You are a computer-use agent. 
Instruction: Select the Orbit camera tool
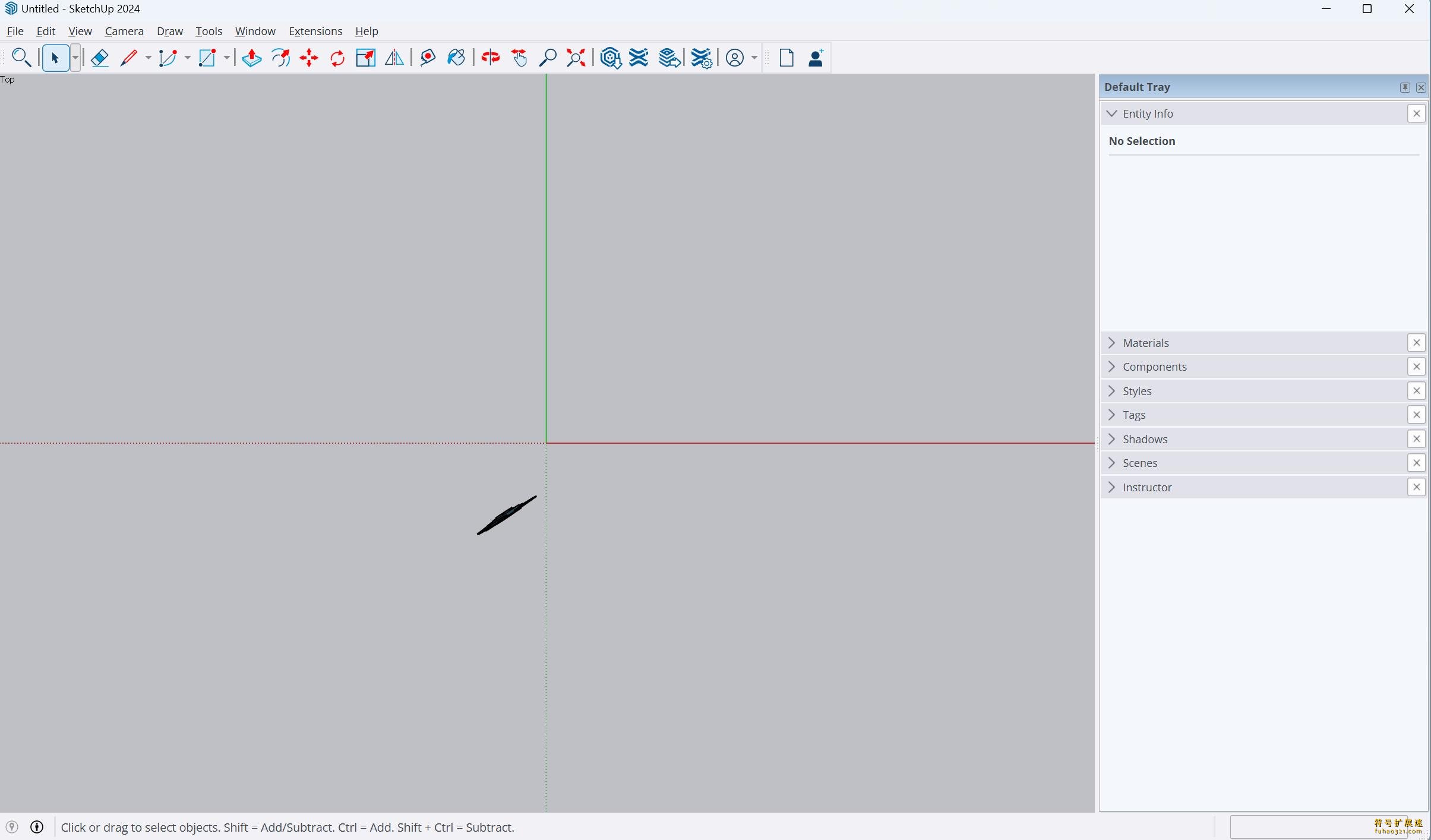pyautogui.click(x=491, y=58)
